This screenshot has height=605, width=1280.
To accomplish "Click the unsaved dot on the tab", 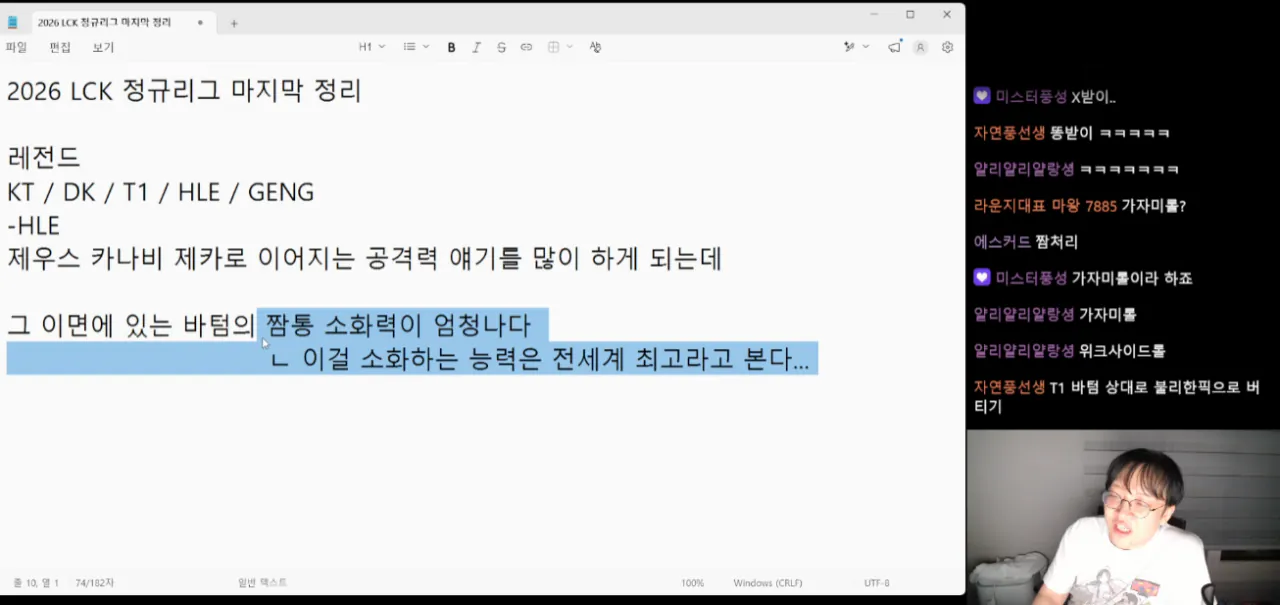I will point(200,22).
